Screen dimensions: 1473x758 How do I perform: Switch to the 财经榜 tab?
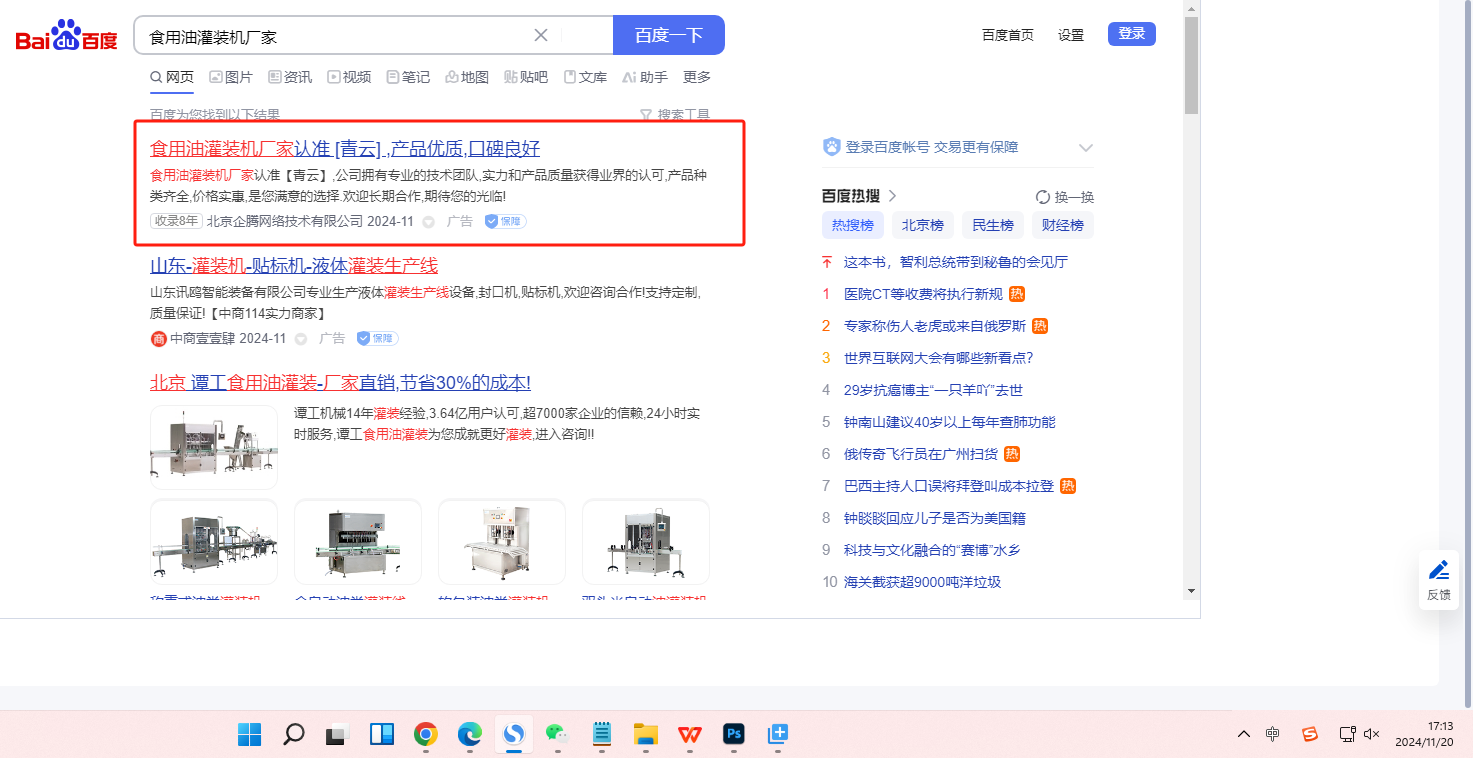click(1063, 225)
